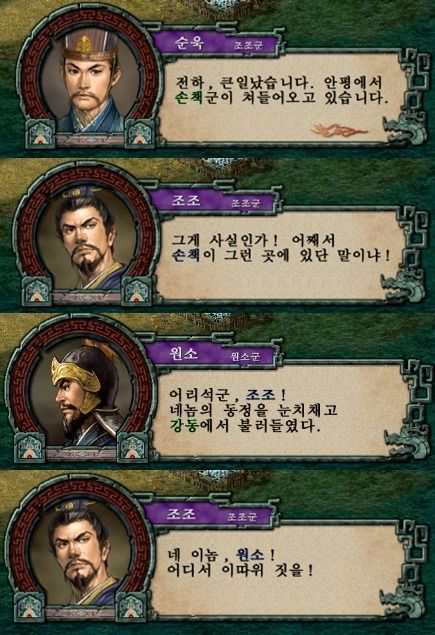Click the right corner emblem under 순욱's portrait
This screenshot has width=435, height=635.
point(140,133)
